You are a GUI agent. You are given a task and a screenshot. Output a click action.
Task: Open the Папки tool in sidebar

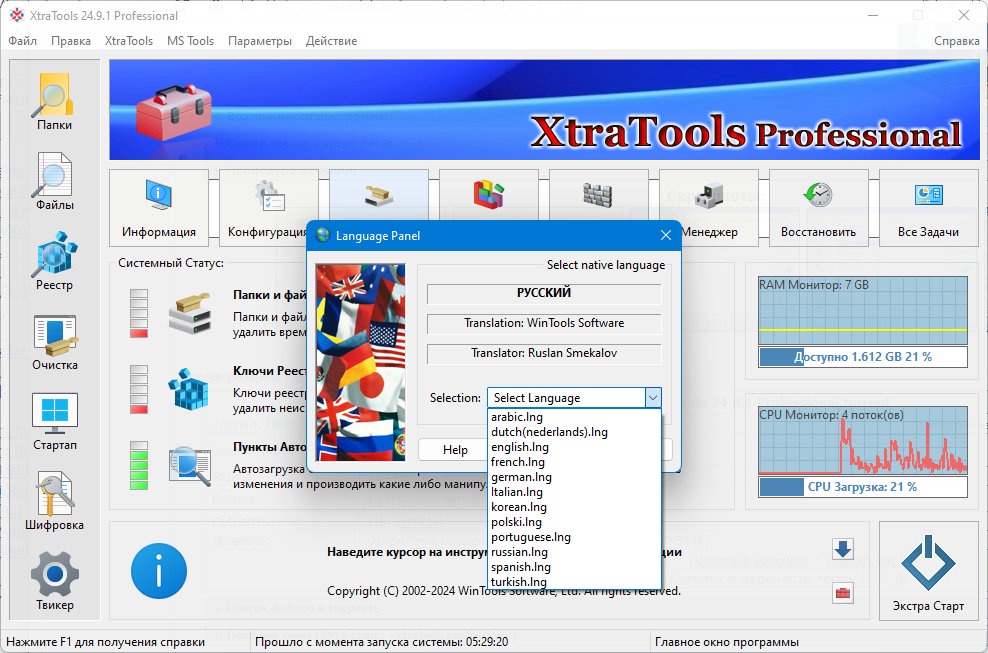(54, 103)
